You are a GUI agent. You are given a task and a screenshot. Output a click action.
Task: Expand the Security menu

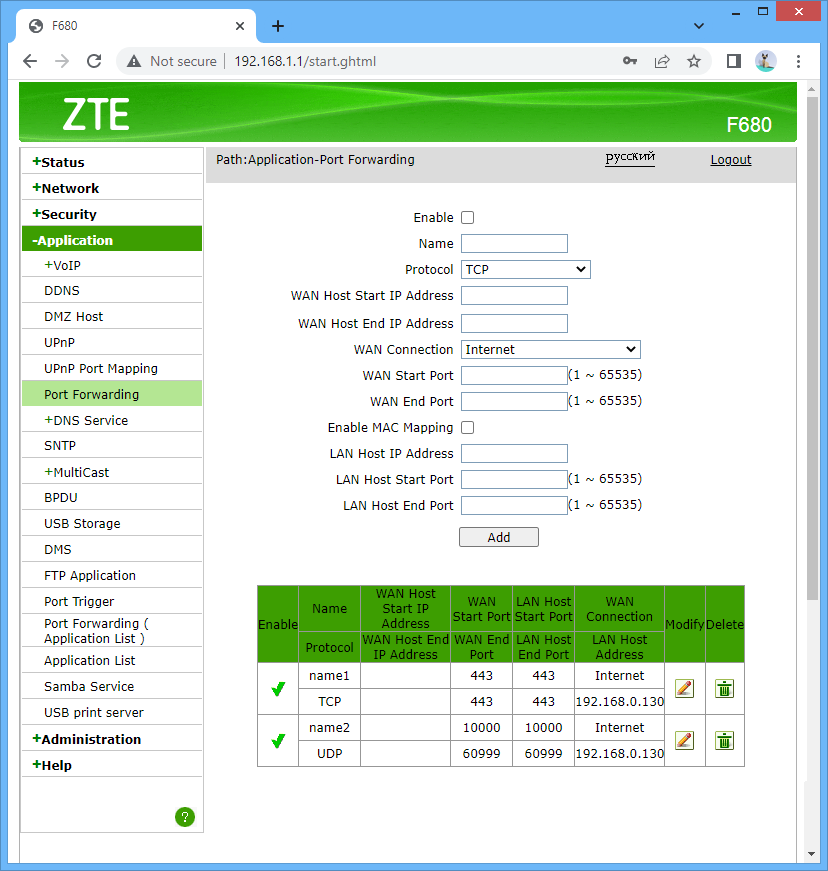pos(64,214)
